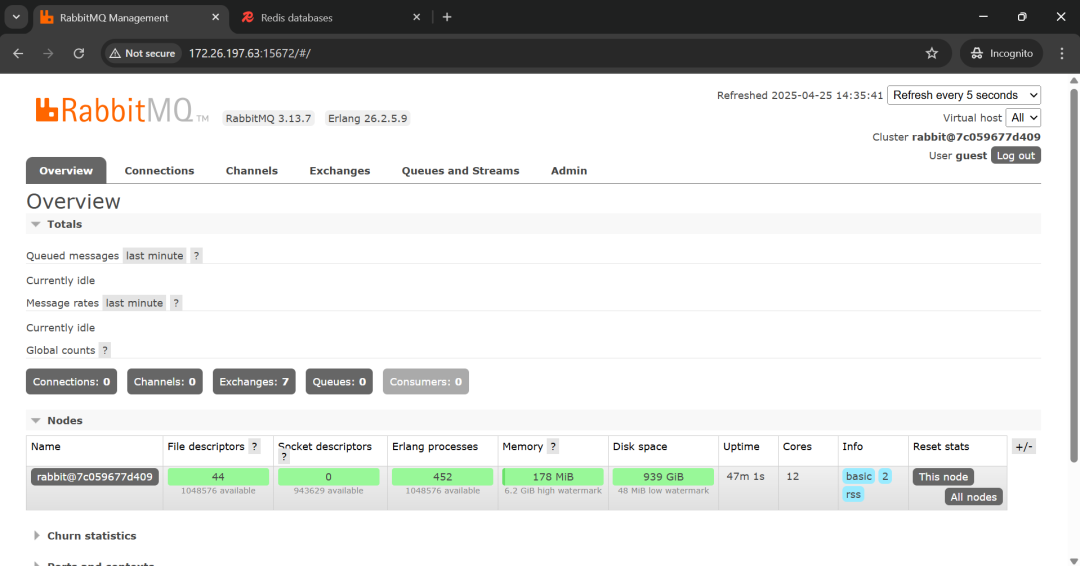The height and width of the screenshot is (566, 1080).
Task: Click the Erlang 26.2.5.9 version label
Action: pos(368,118)
